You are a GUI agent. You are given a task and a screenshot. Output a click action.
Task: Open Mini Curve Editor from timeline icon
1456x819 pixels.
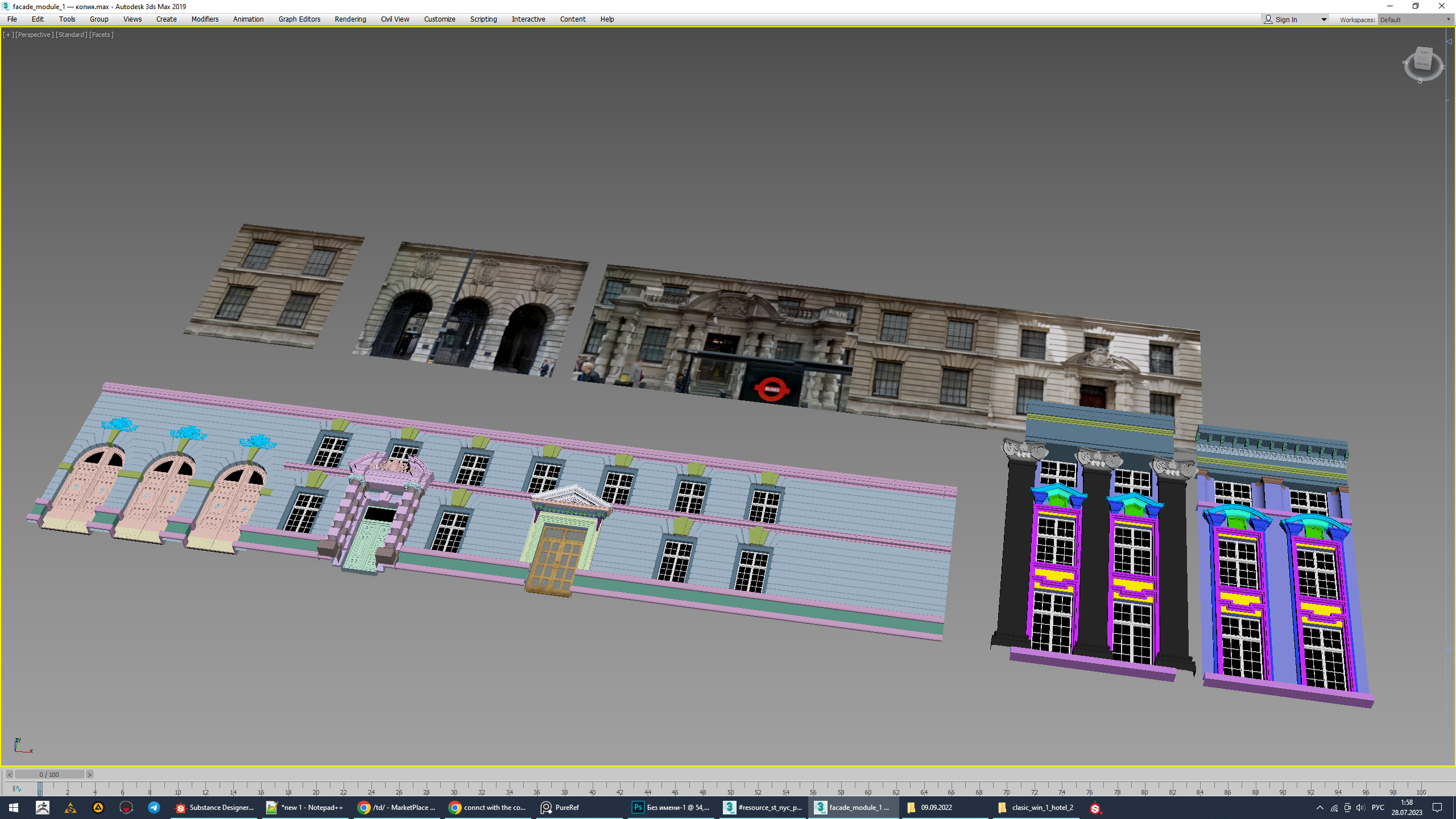pos(16,788)
